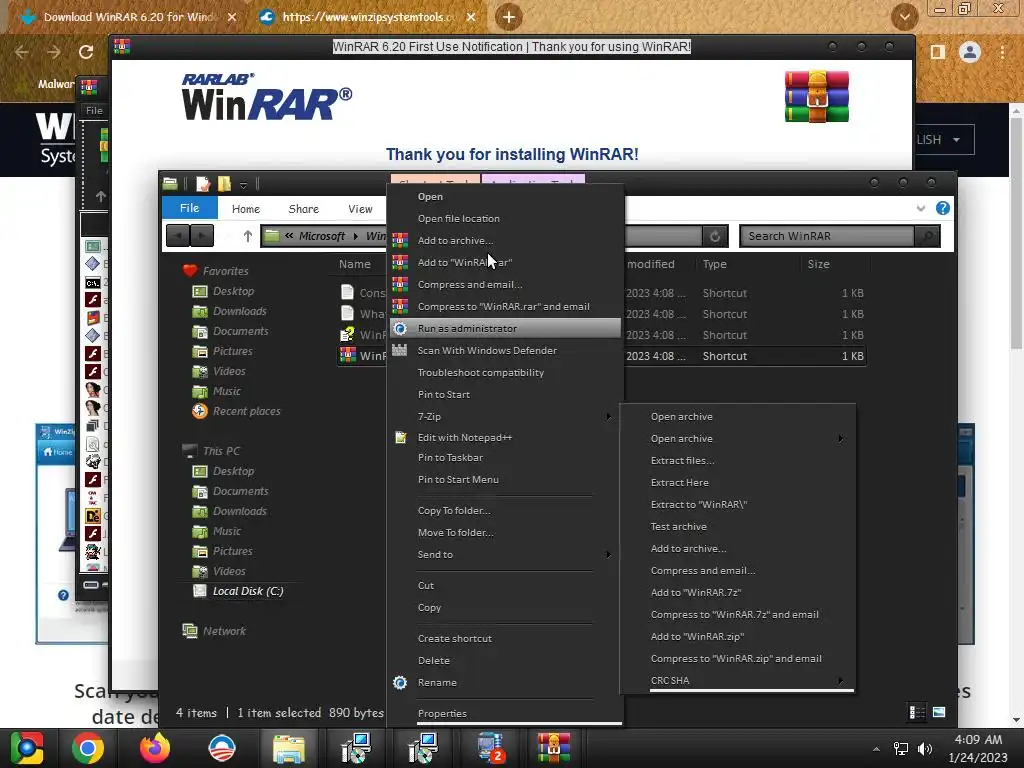The height and width of the screenshot is (768, 1024).
Task: Go up one folder with the up arrow
Action: [248, 236]
